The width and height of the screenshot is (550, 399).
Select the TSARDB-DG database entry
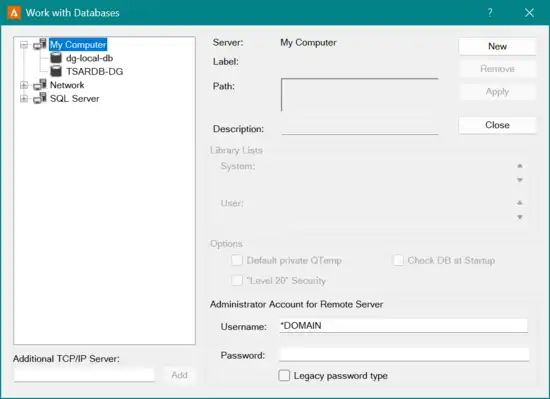click(95, 72)
